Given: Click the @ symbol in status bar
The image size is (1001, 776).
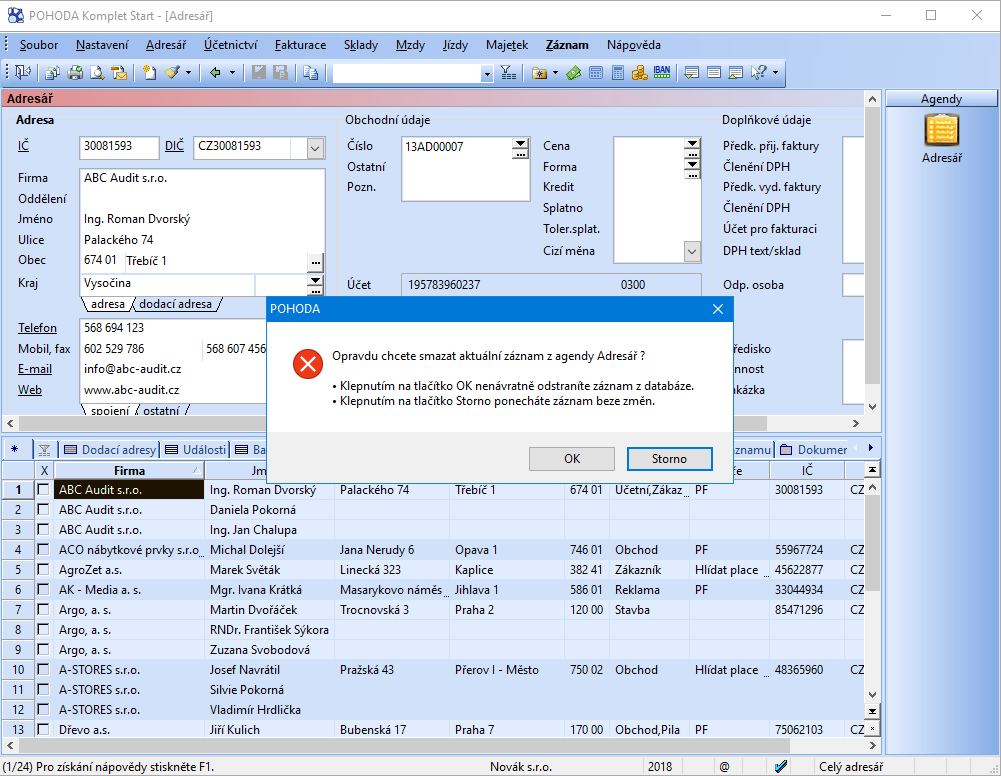Looking at the screenshot, I should tap(725, 766).
